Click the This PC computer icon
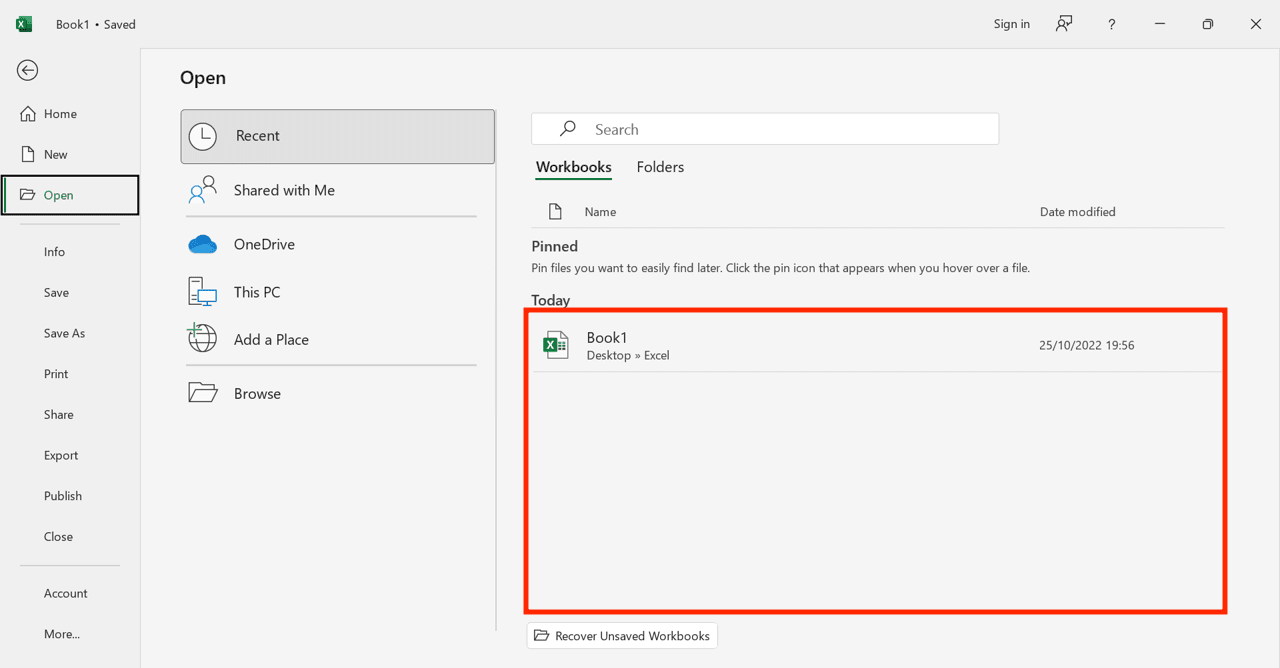This screenshot has height=668, width=1280. pyautogui.click(x=203, y=292)
